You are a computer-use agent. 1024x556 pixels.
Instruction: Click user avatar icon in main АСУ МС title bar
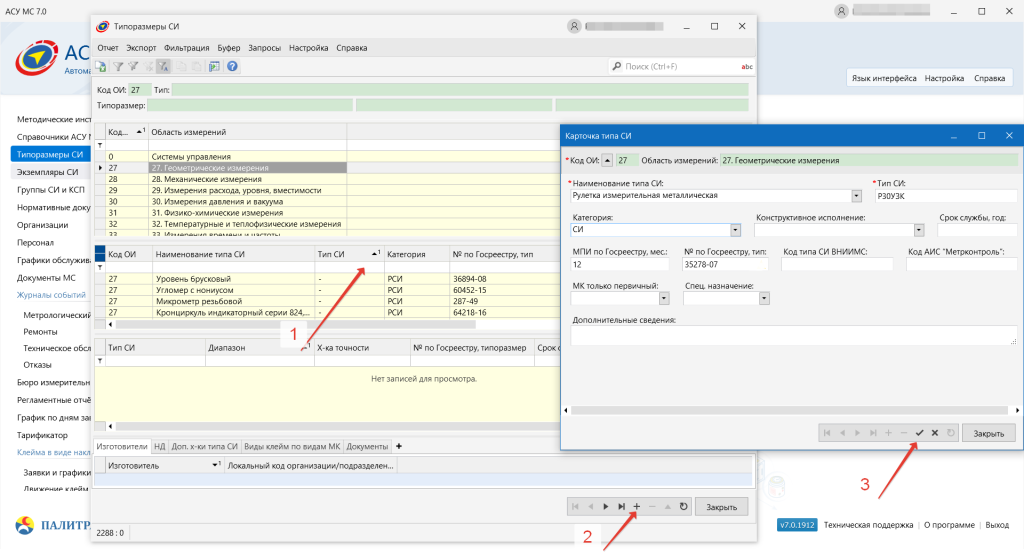point(841,11)
